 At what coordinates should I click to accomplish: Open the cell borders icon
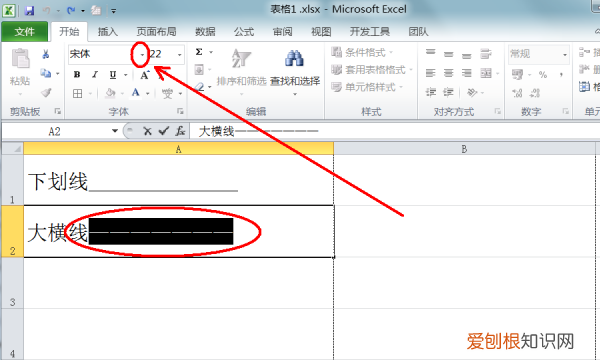tap(78, 93)
